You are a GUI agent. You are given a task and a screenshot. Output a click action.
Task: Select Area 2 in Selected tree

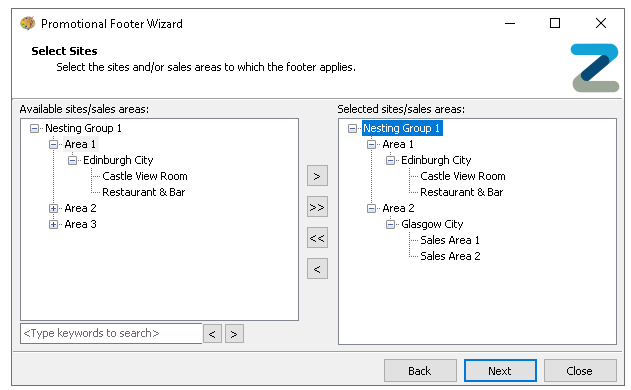[398, 208]
